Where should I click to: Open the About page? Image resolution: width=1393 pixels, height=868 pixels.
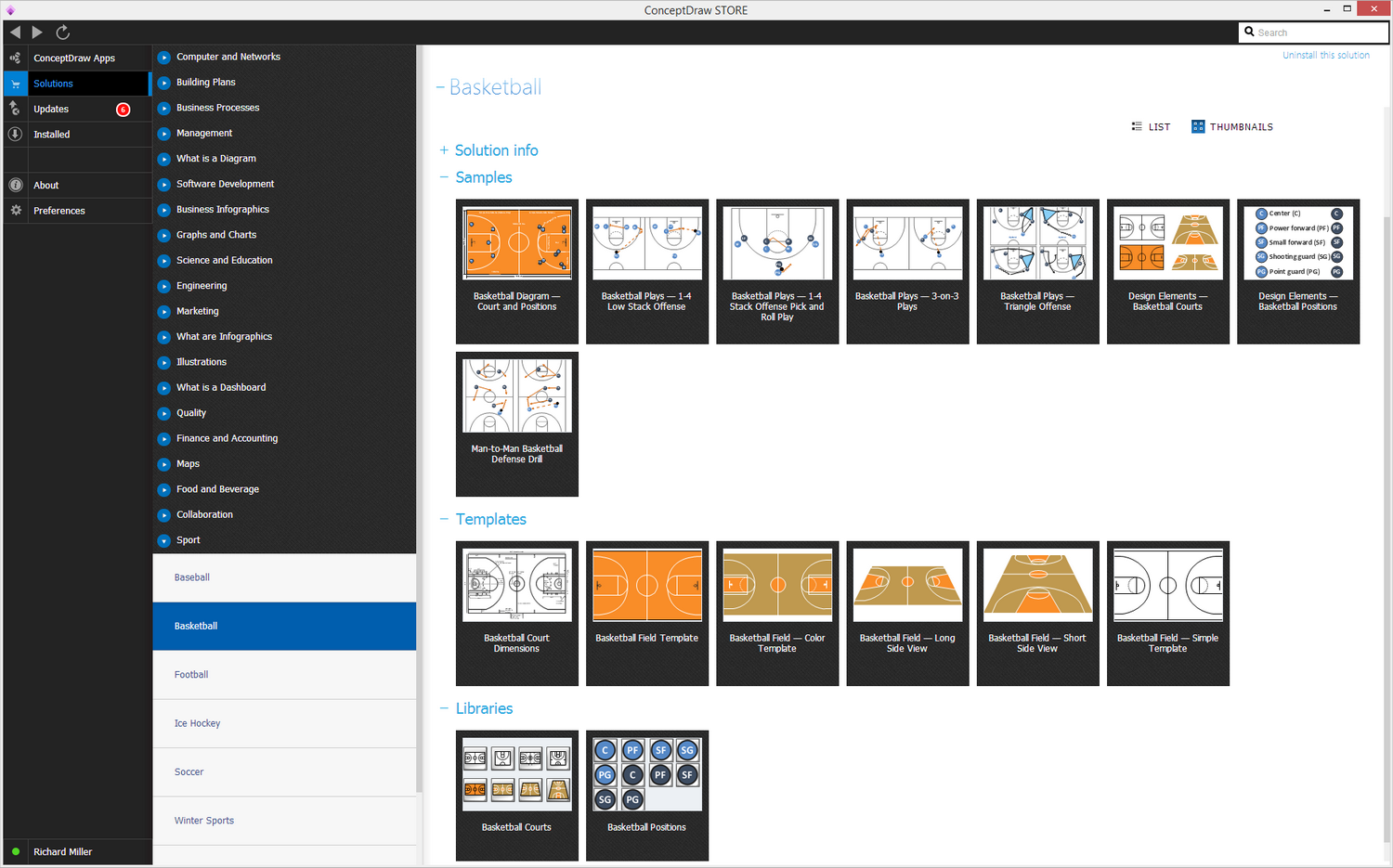[x=77, y=185]
